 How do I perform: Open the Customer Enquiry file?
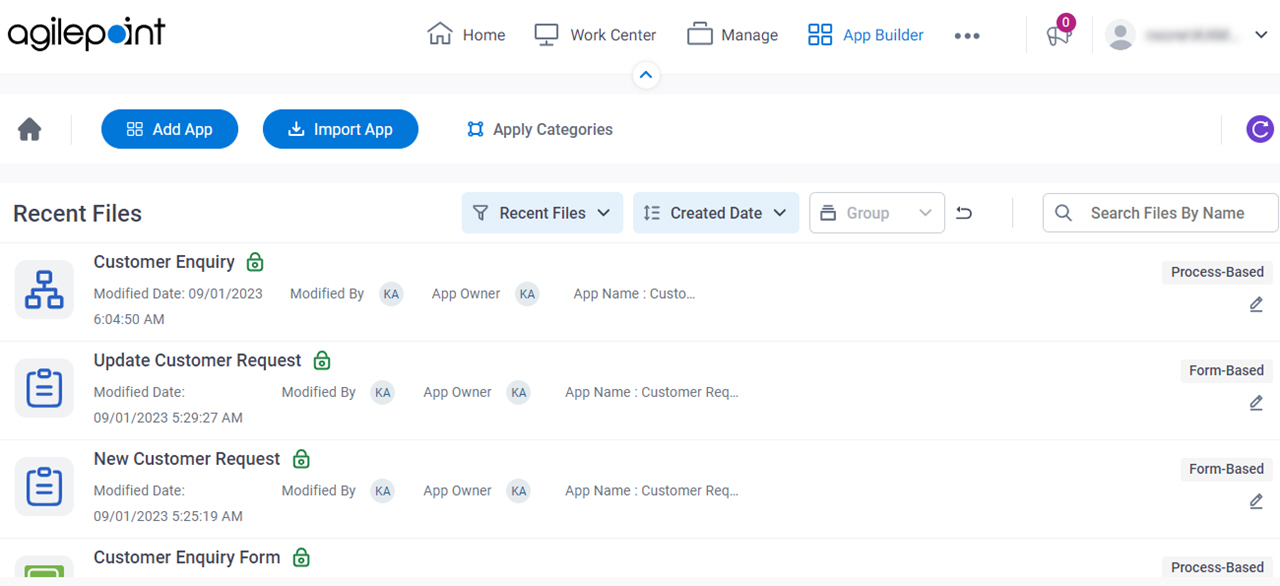[164, 262]
